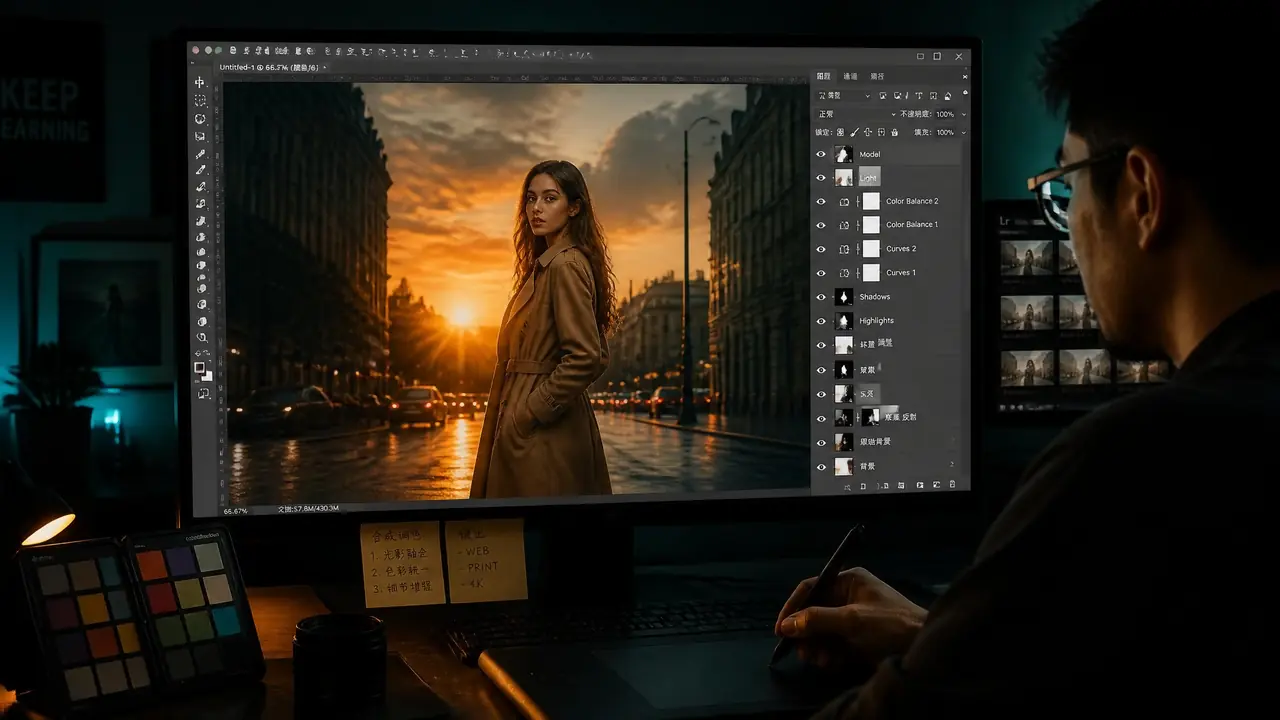Image resolution: width=1280 pixels, height=720 pixels.
Task: Filter layers by type (T) icon
Action: [919, 96]
